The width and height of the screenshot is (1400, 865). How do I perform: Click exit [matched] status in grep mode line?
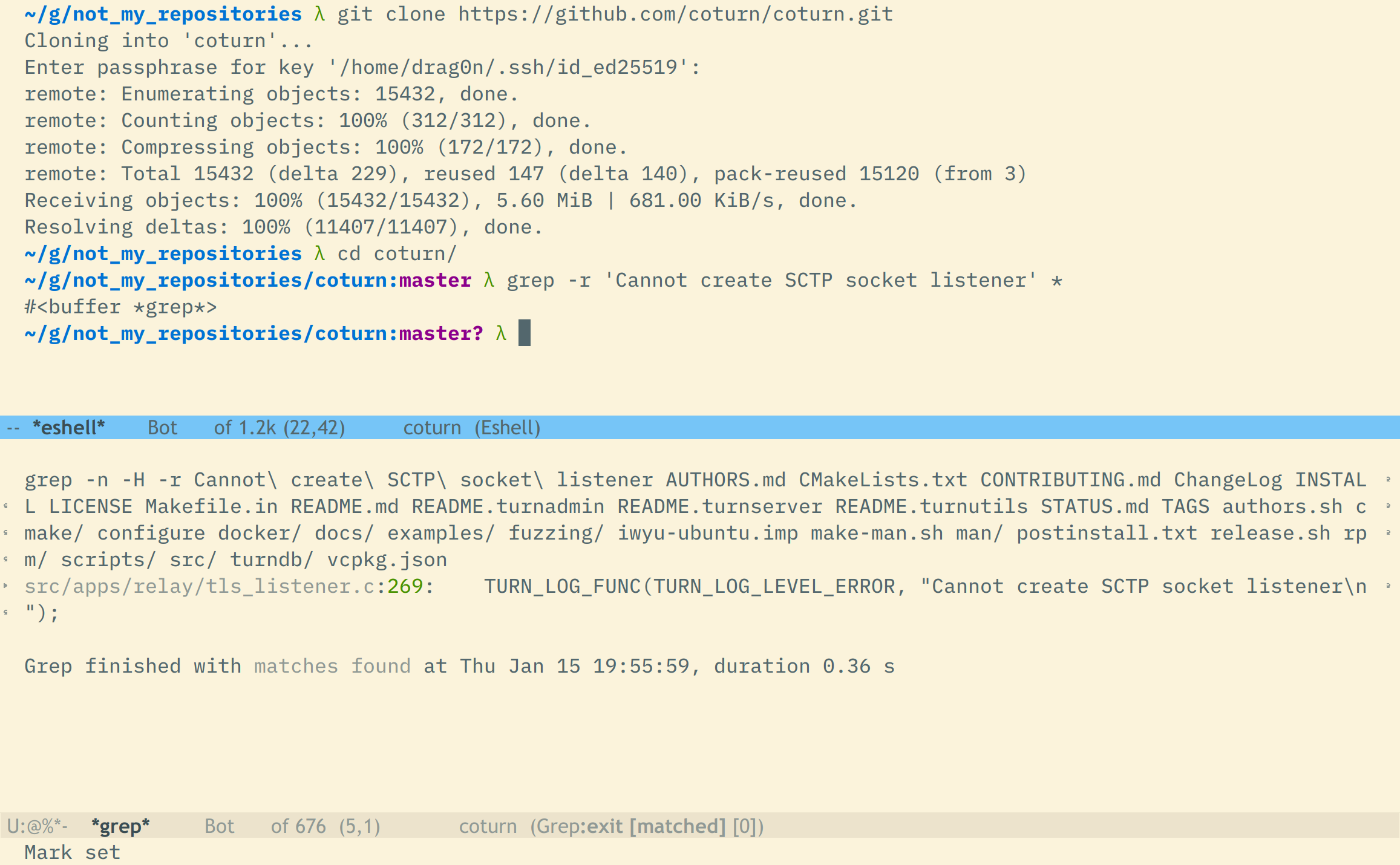[x=656, y=826]
